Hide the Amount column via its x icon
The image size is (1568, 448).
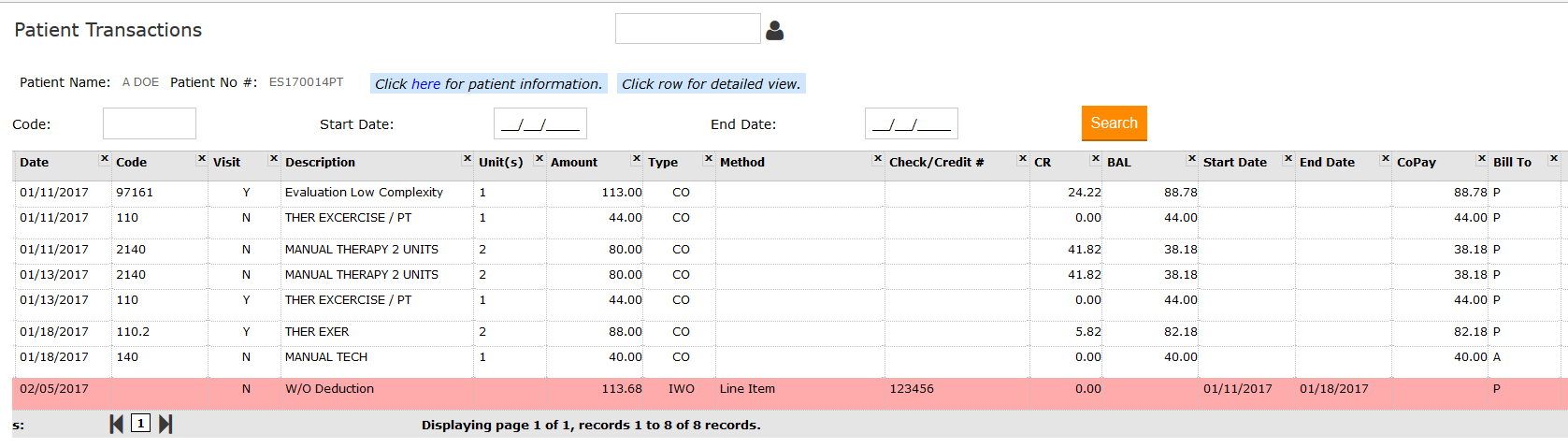(636, 159)
